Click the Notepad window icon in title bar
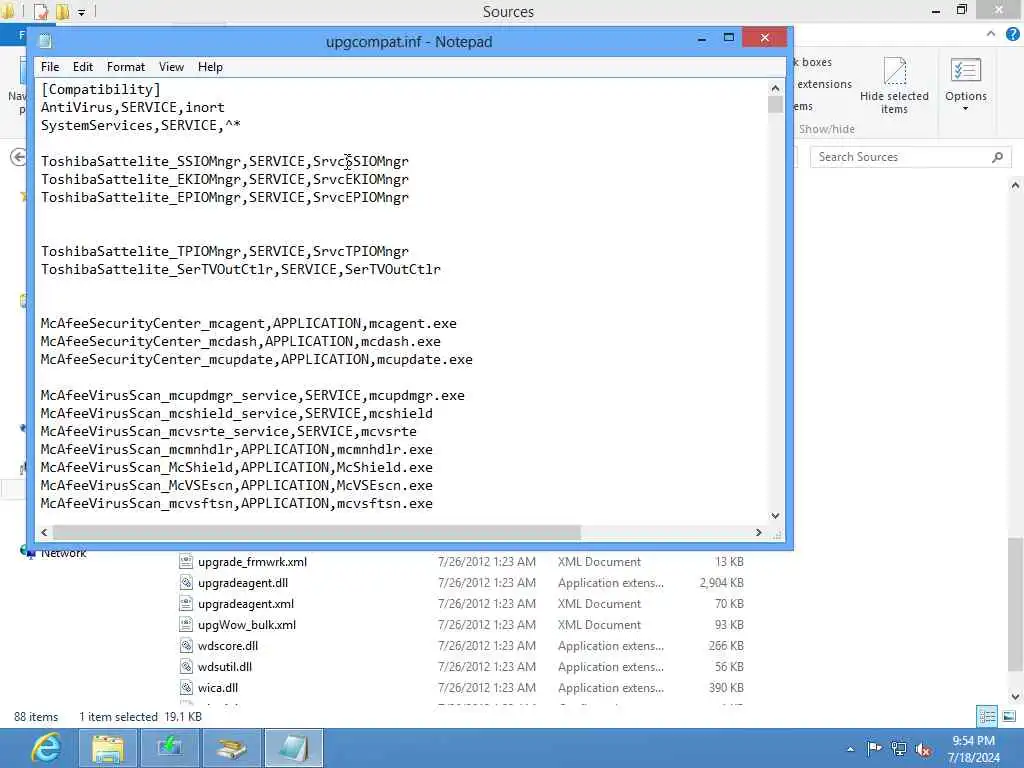Viewport: 1024px width, 768px height. click(x=45, y=41)
